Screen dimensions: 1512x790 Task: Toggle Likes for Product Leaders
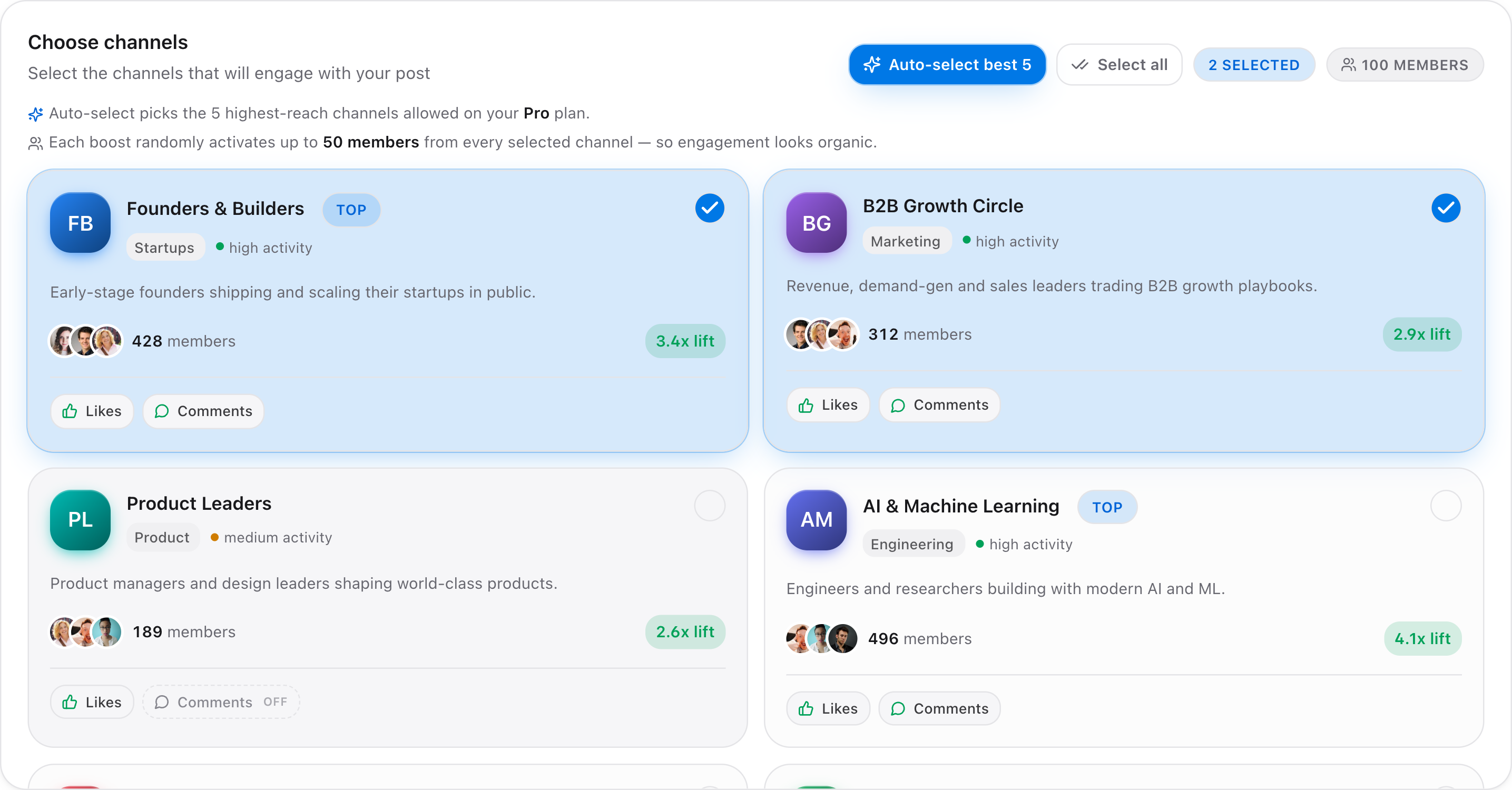click(92, 702)
